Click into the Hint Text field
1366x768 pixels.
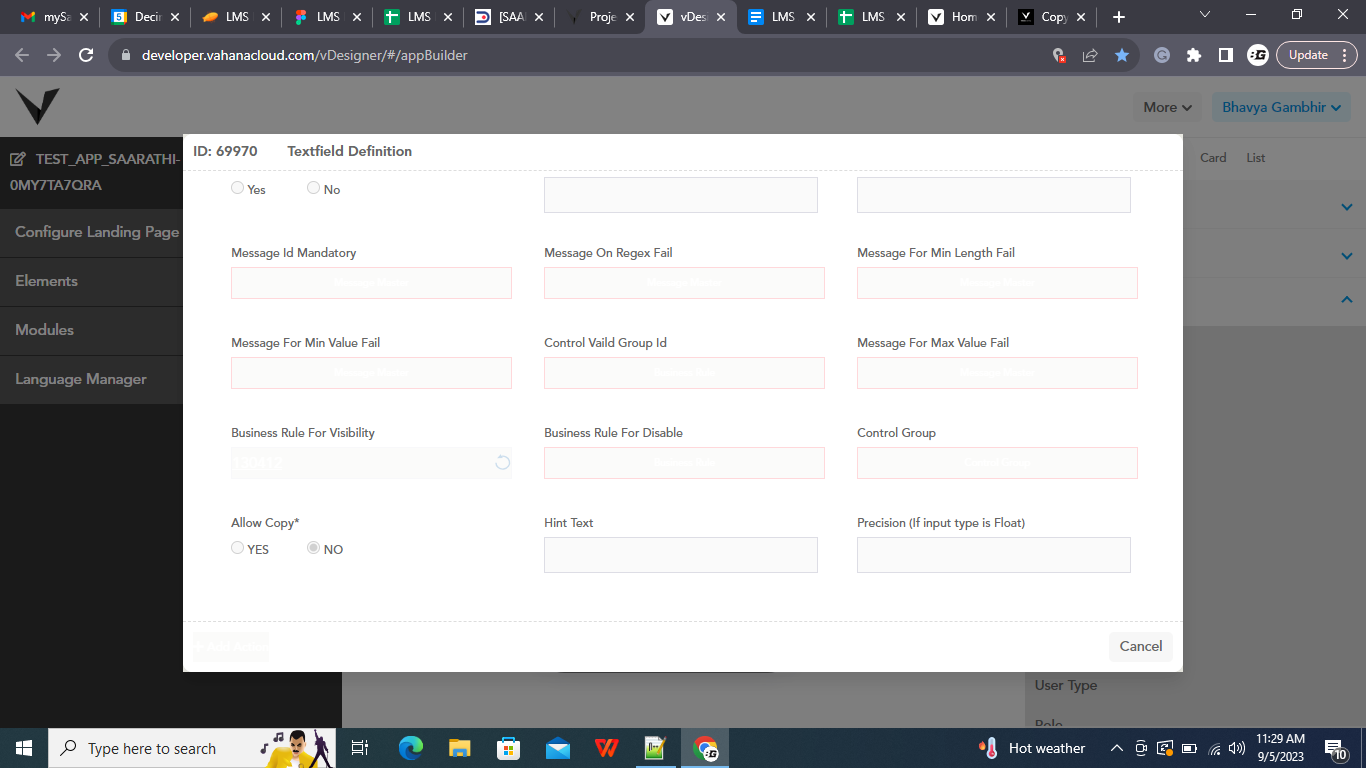coord(681,555)
